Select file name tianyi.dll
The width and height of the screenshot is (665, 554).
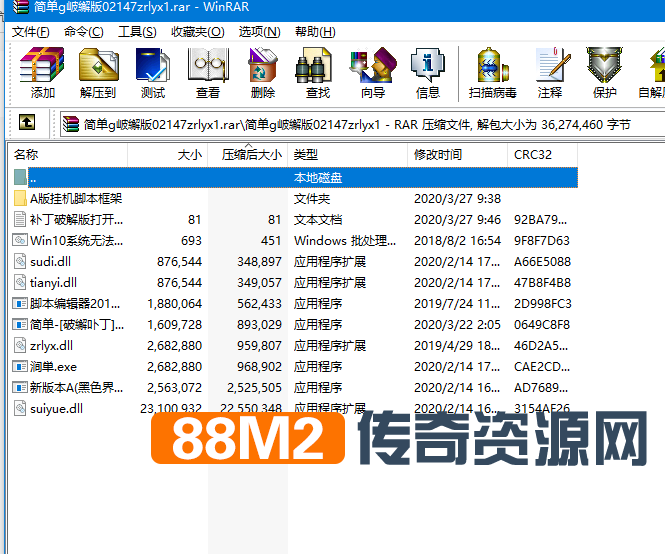(x=53, y=283)
